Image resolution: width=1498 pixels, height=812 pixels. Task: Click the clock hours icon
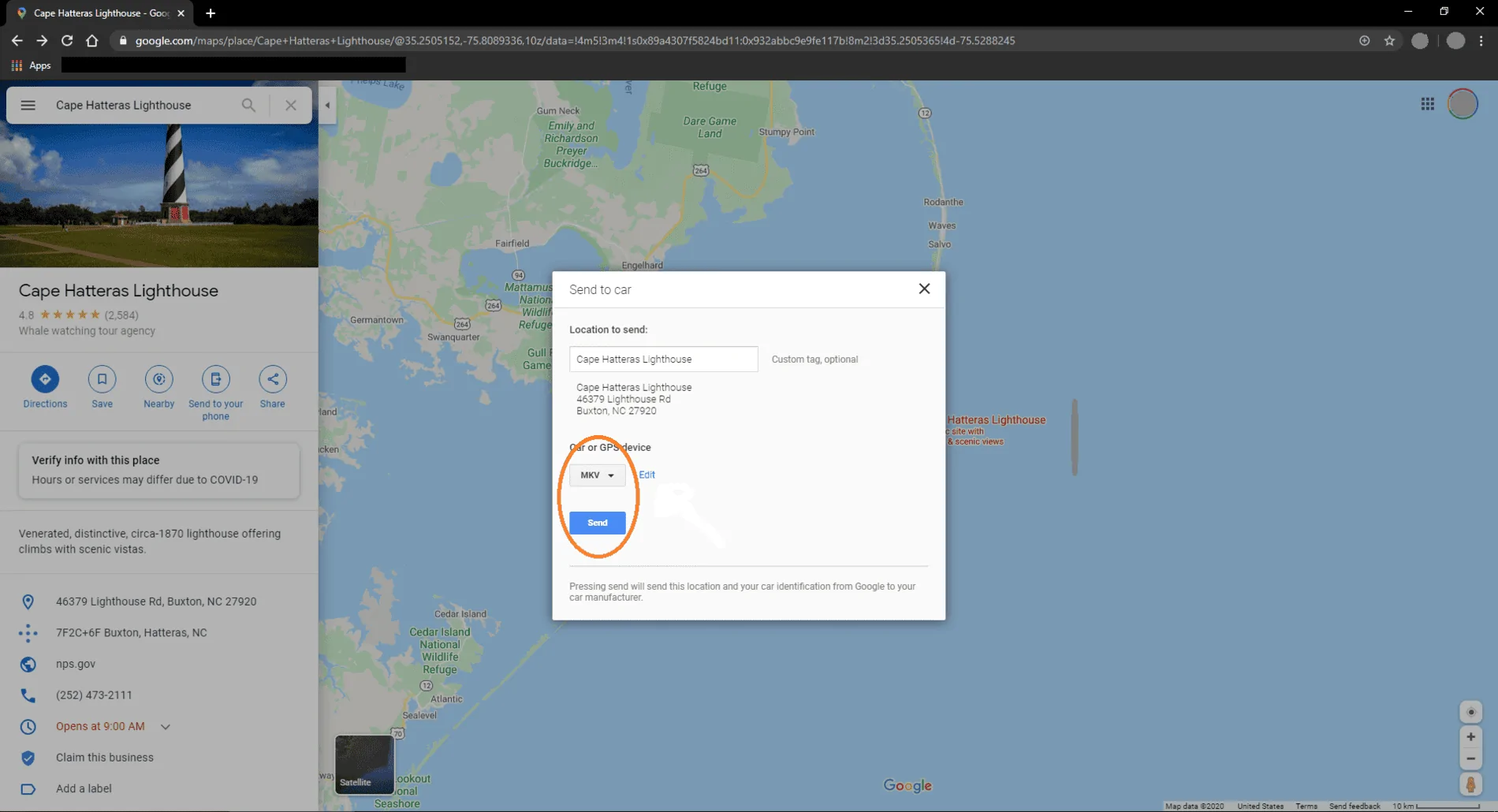pos(28,726)
